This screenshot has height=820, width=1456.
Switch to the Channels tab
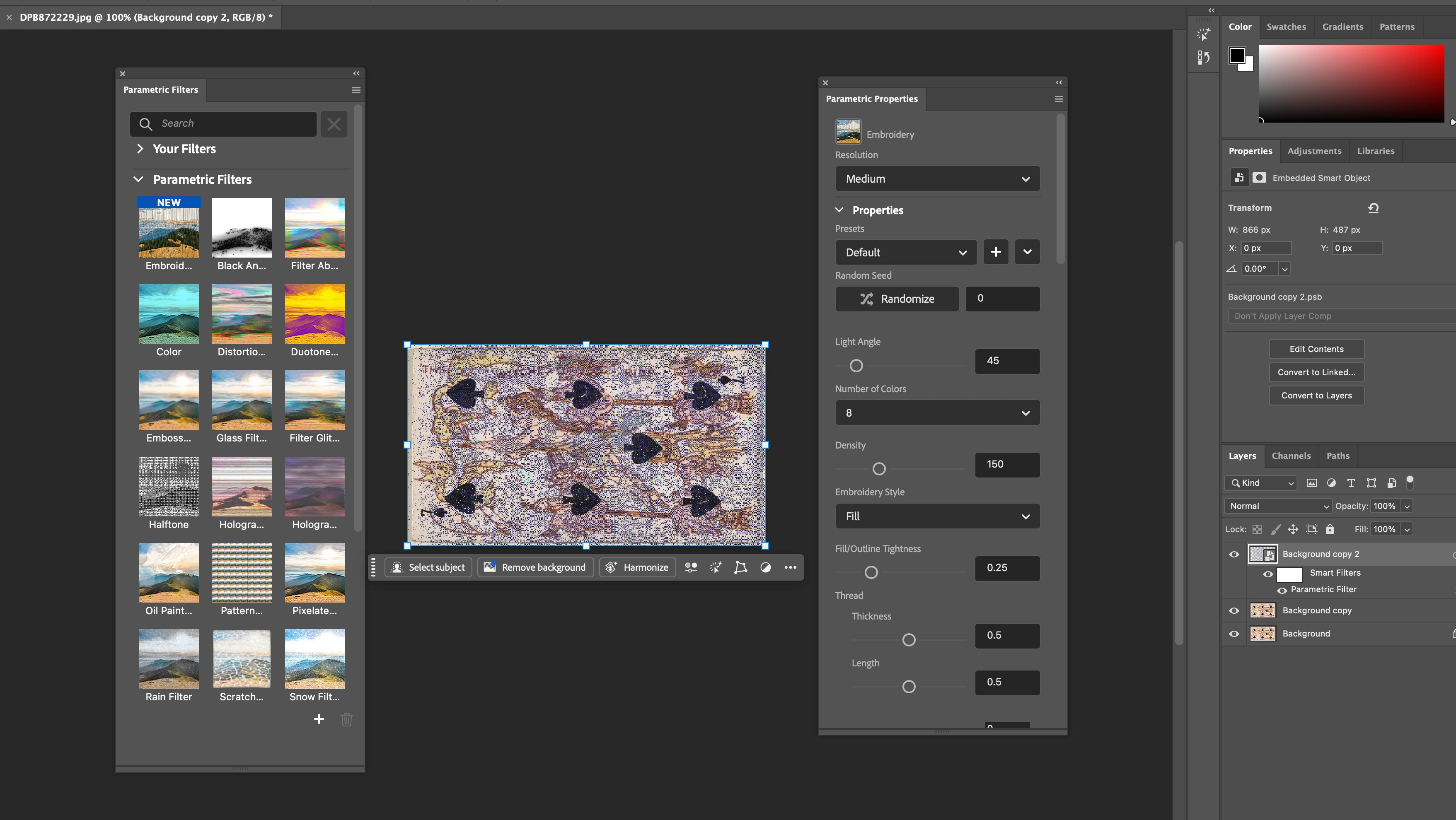pyautogui.click(x=1291, y=456)
